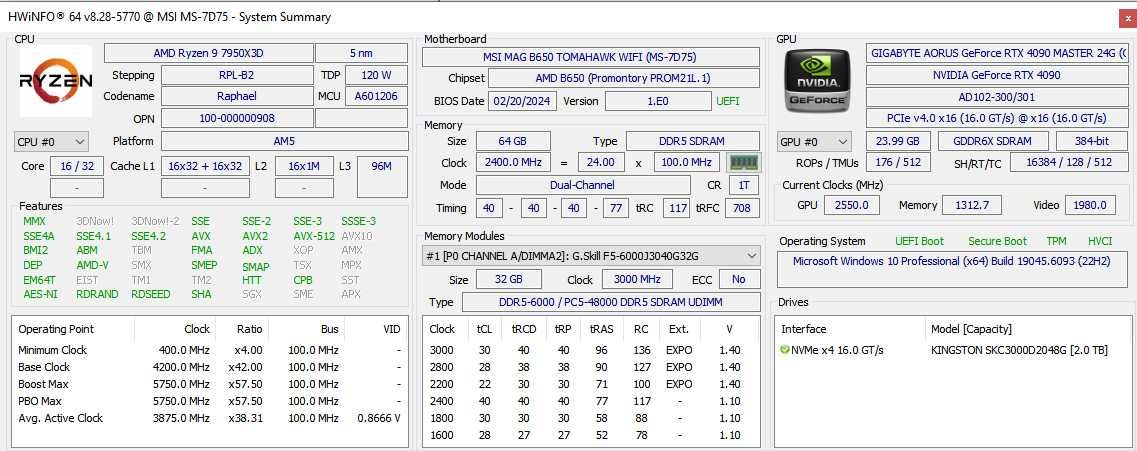Click the OPN 100-000000908 field

pos(236,117)
